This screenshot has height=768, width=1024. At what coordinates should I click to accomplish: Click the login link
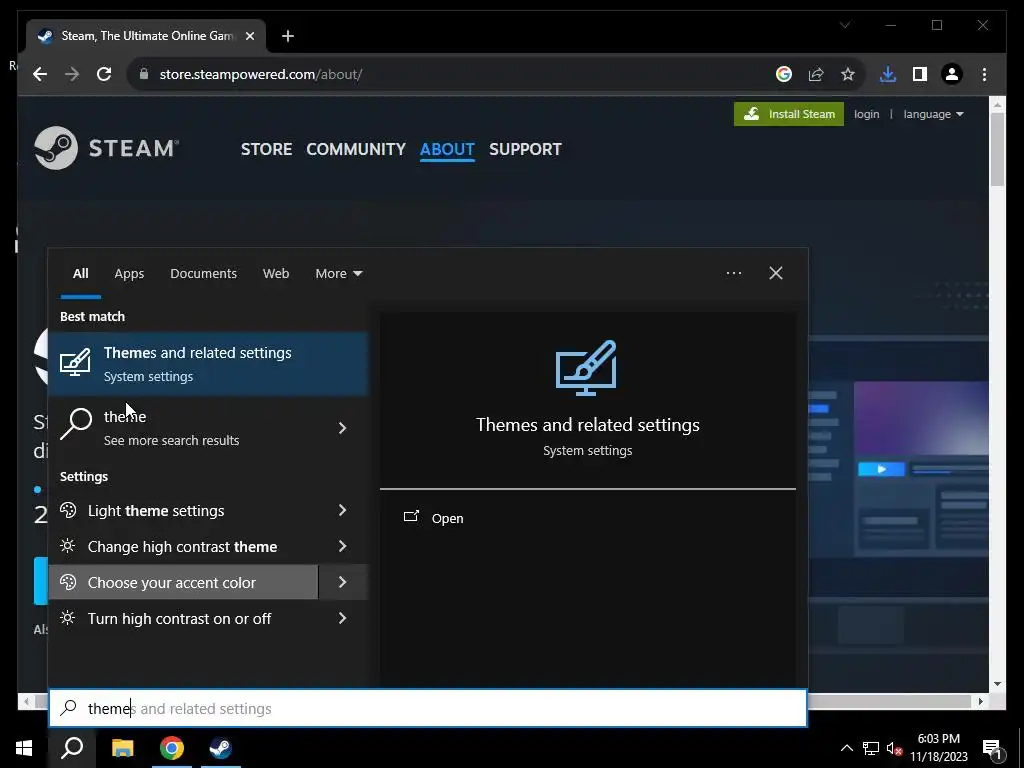(x=867, y=114)
